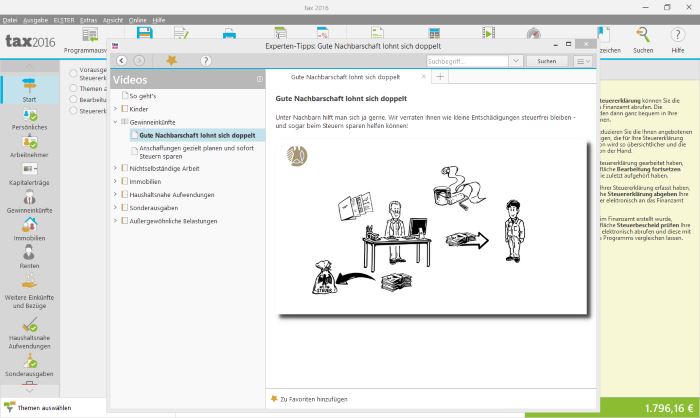700x418 pixels.
Task: Open Kapitalerträge section in sidebar
Action: coord(29,175)
